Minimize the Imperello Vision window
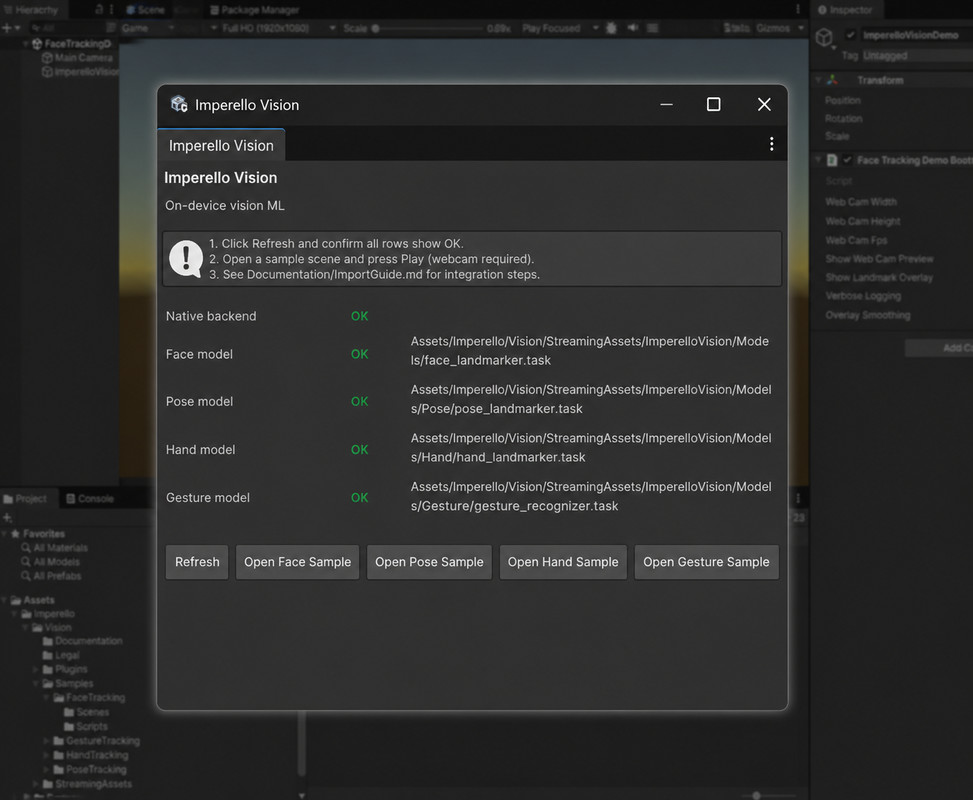 pos(666,104)
